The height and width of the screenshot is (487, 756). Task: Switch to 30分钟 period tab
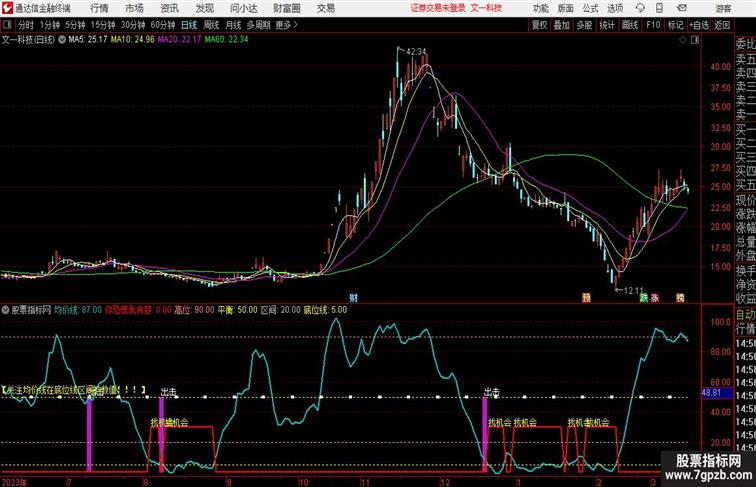[x=133, y=25]
